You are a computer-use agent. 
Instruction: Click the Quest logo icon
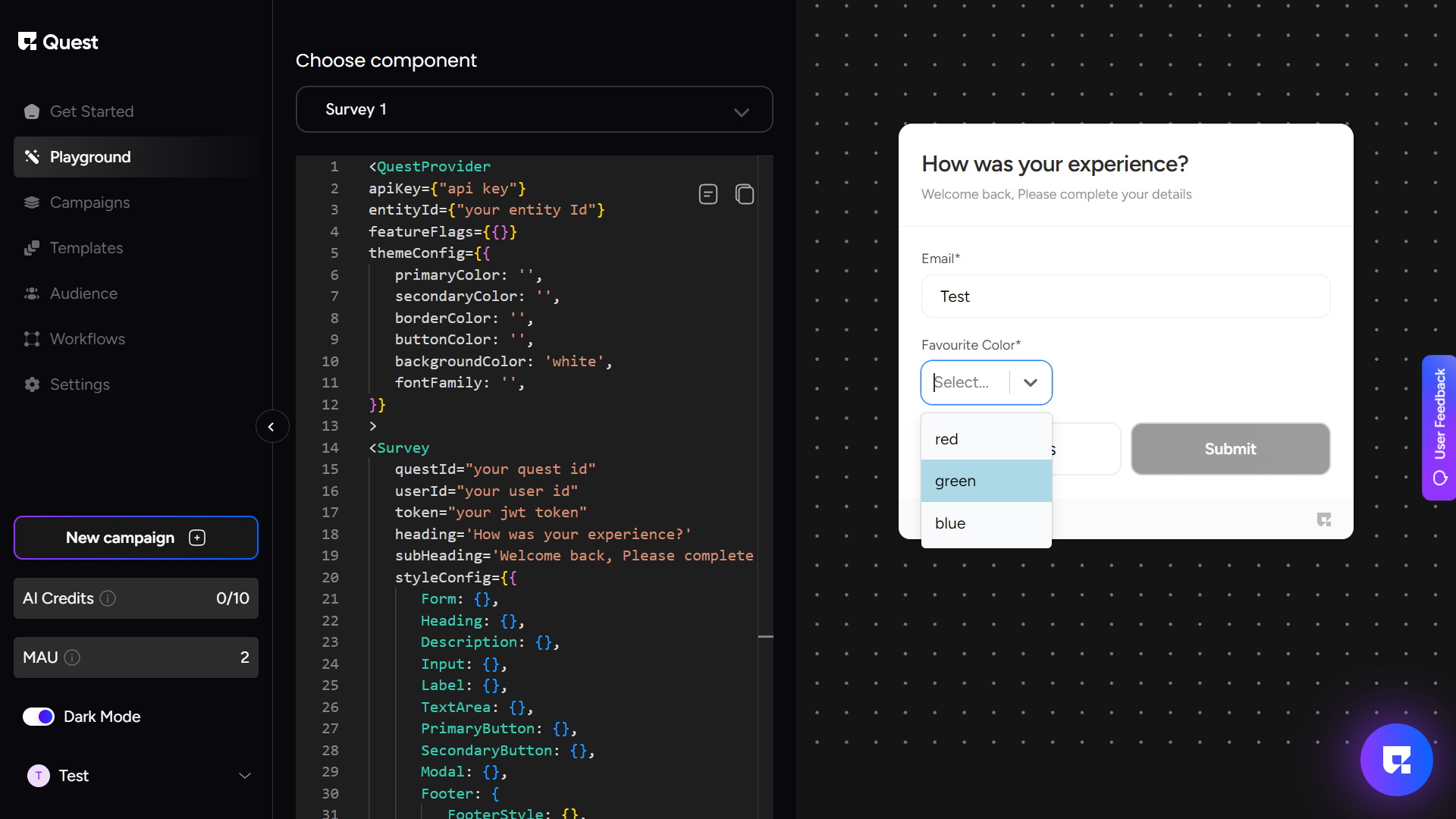(27, 42)
